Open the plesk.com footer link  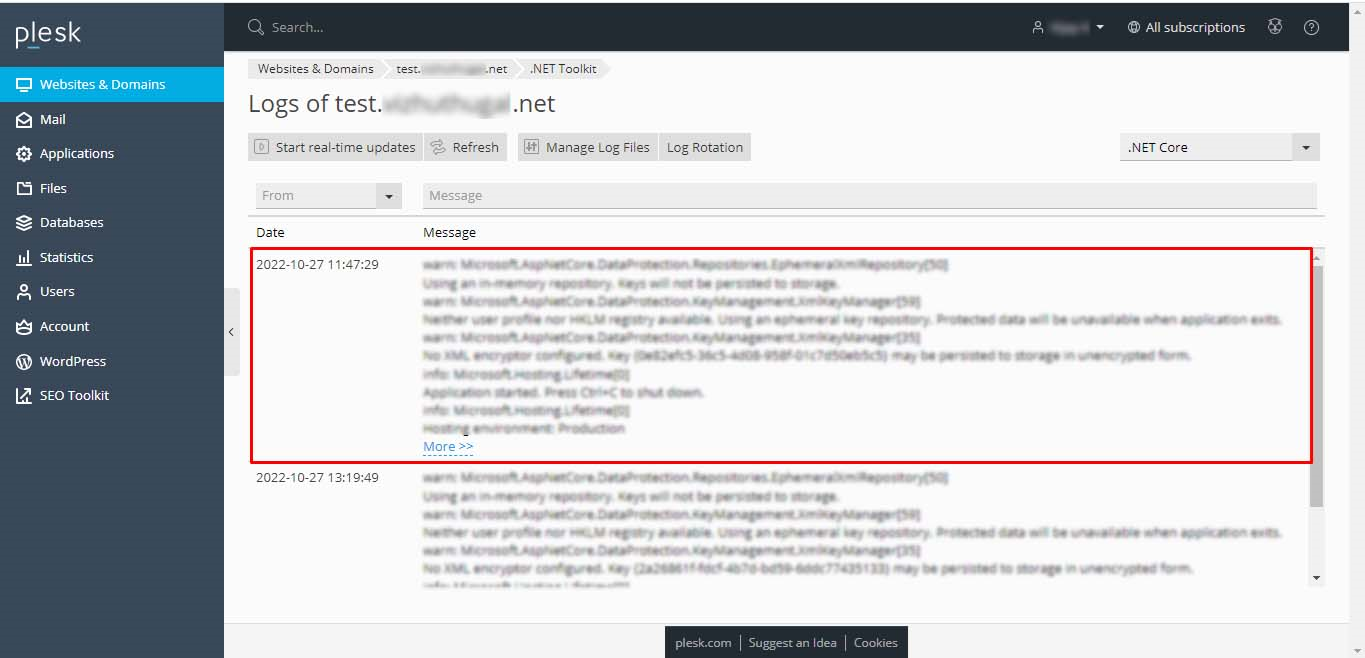pyautogui.click(x=703, y=643)
